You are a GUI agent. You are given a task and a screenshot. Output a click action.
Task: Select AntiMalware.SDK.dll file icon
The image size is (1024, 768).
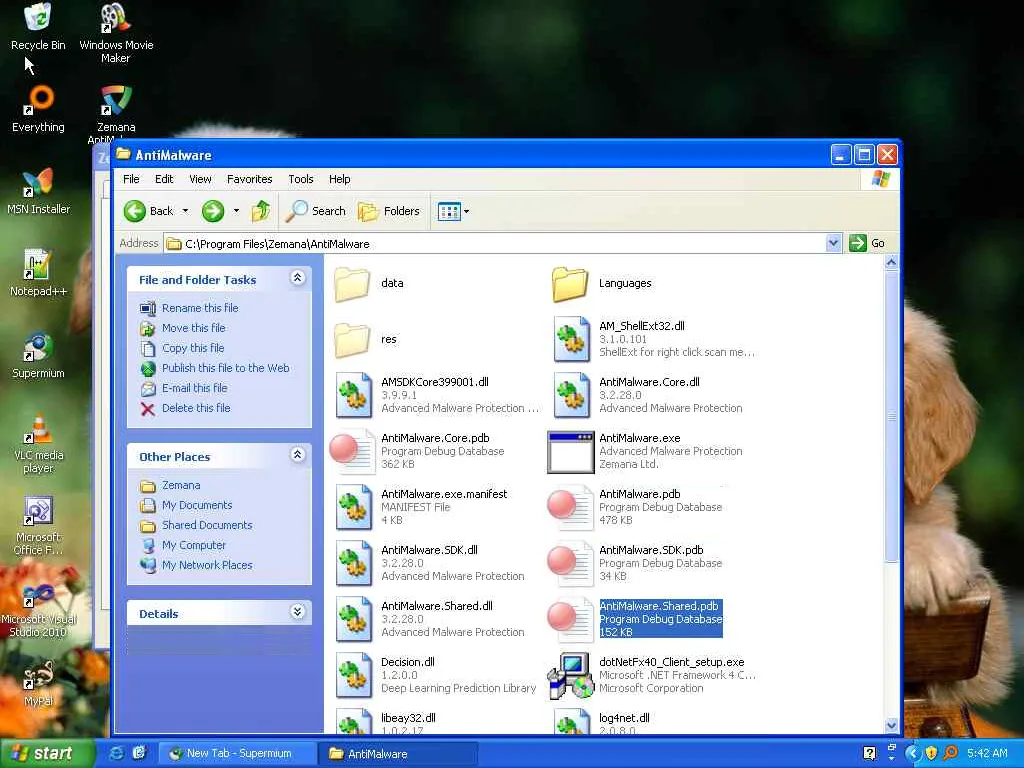(x=353, y=564)
